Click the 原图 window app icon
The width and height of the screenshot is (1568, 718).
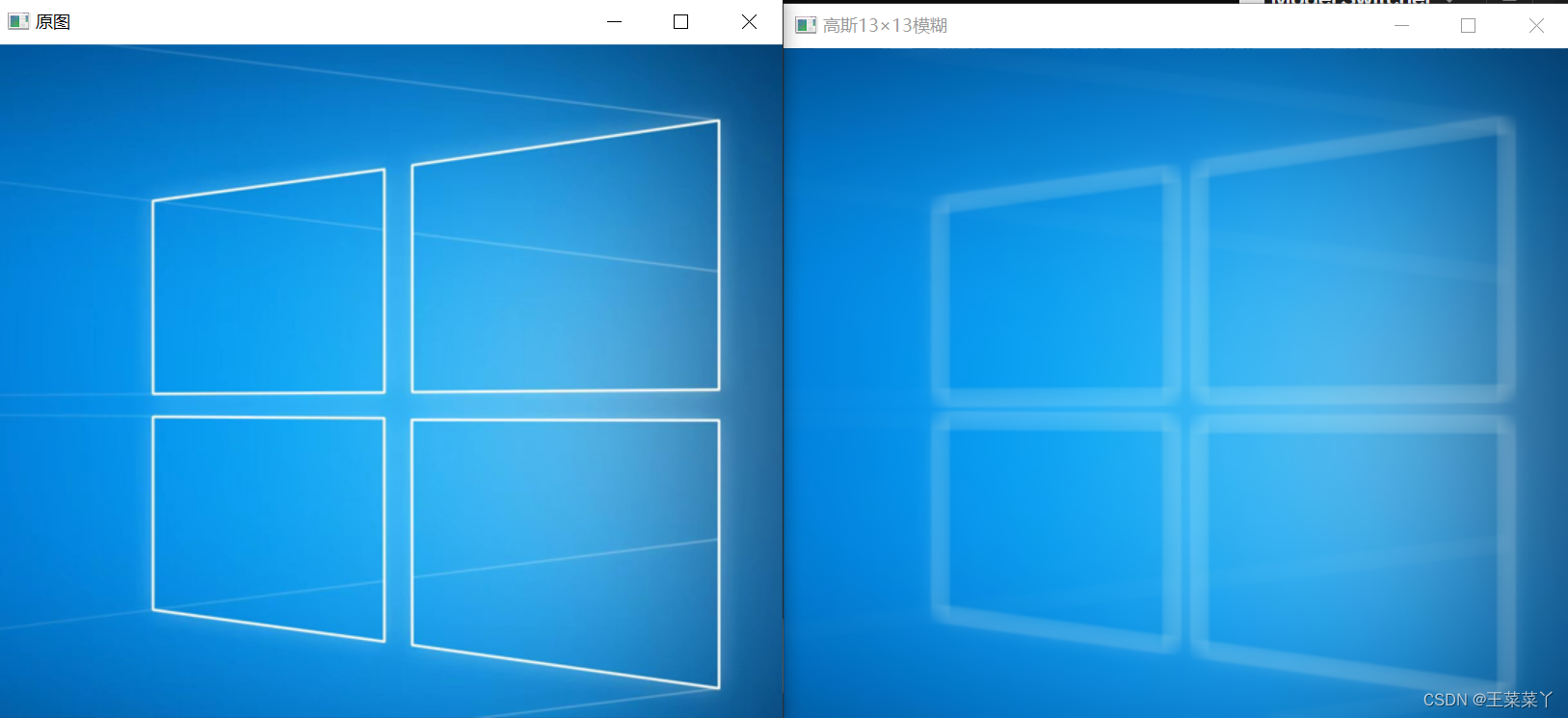18,21
